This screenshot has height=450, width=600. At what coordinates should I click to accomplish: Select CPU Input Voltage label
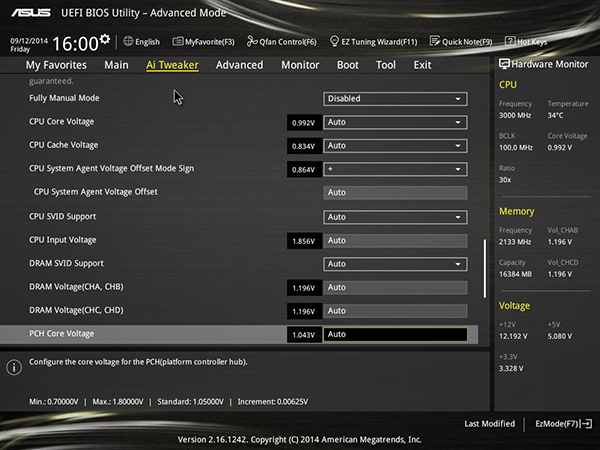[x=63, y=240]
